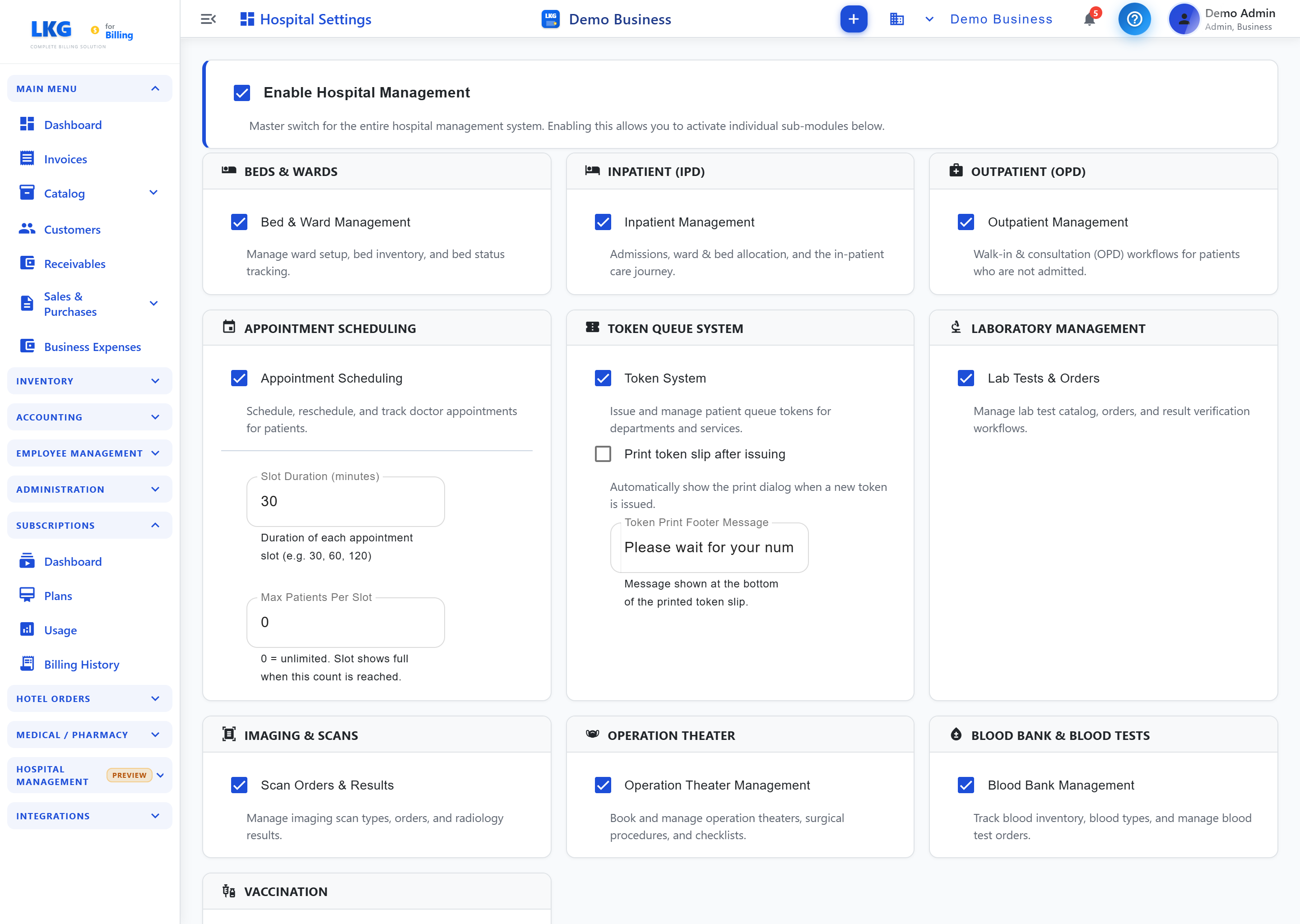
Task: Enable Print token slip after issuing
Action: tap(603, 454)
